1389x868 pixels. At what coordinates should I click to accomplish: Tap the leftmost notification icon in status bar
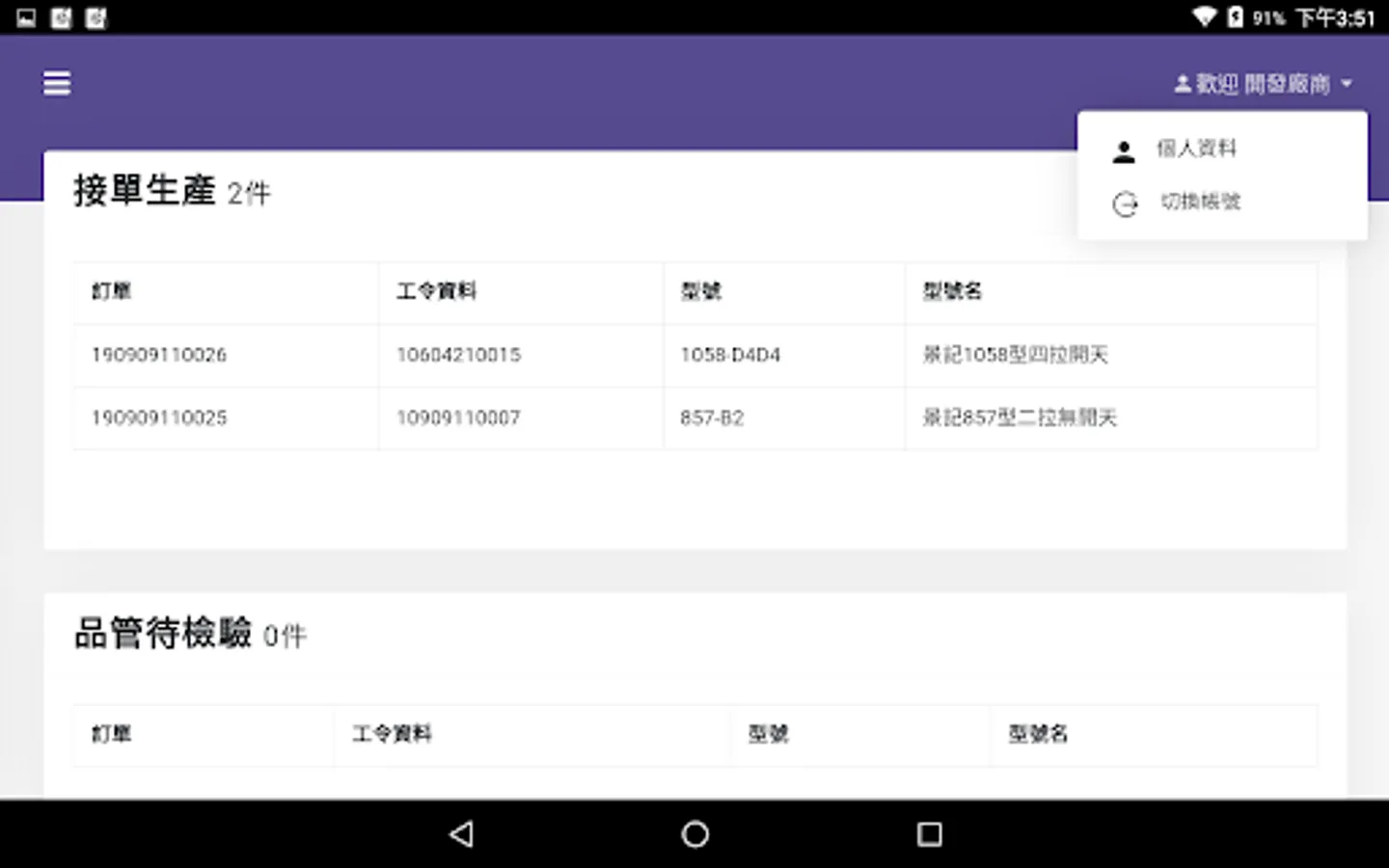[26, 16]
